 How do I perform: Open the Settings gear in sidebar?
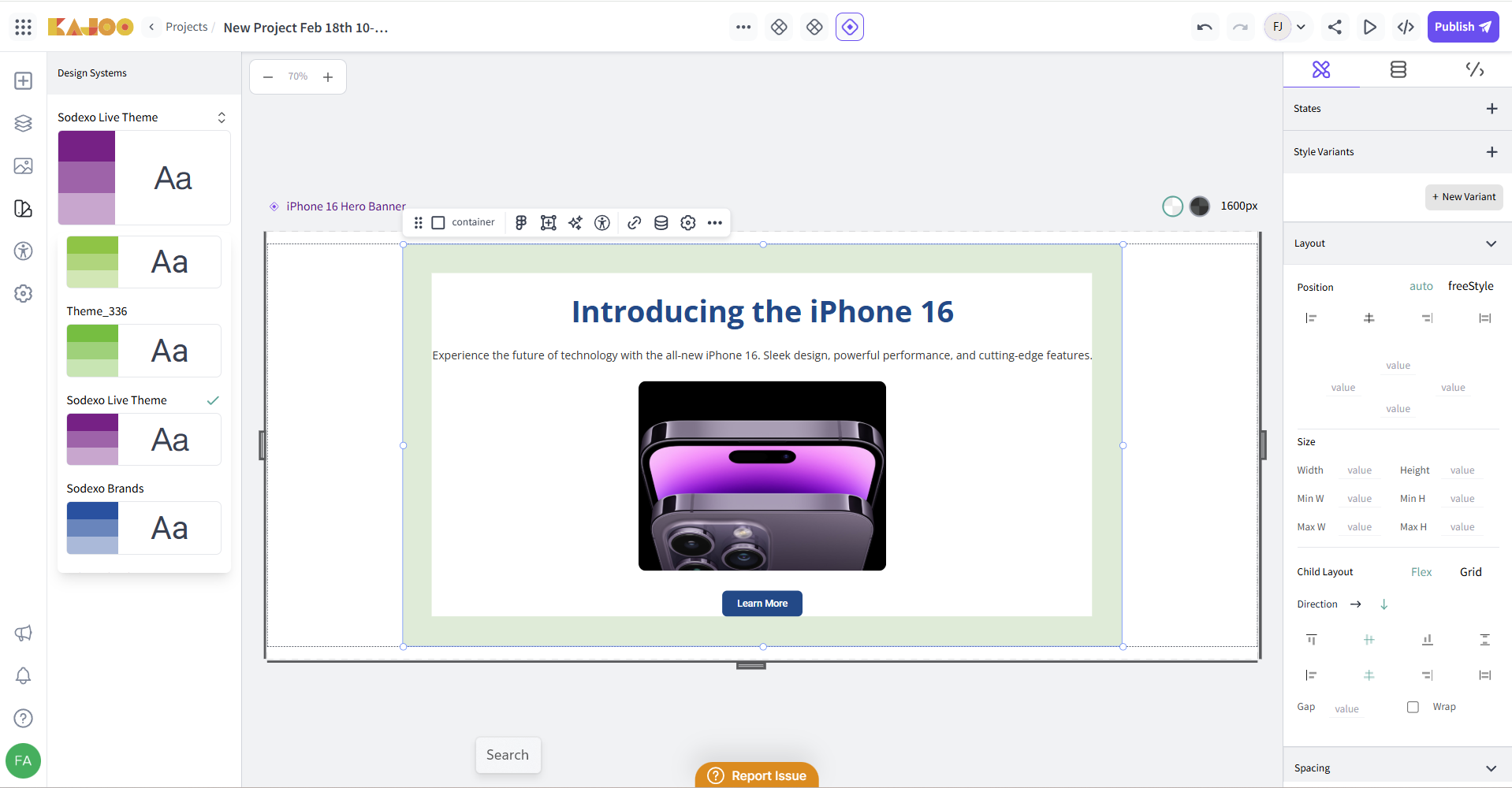(24, 293)
